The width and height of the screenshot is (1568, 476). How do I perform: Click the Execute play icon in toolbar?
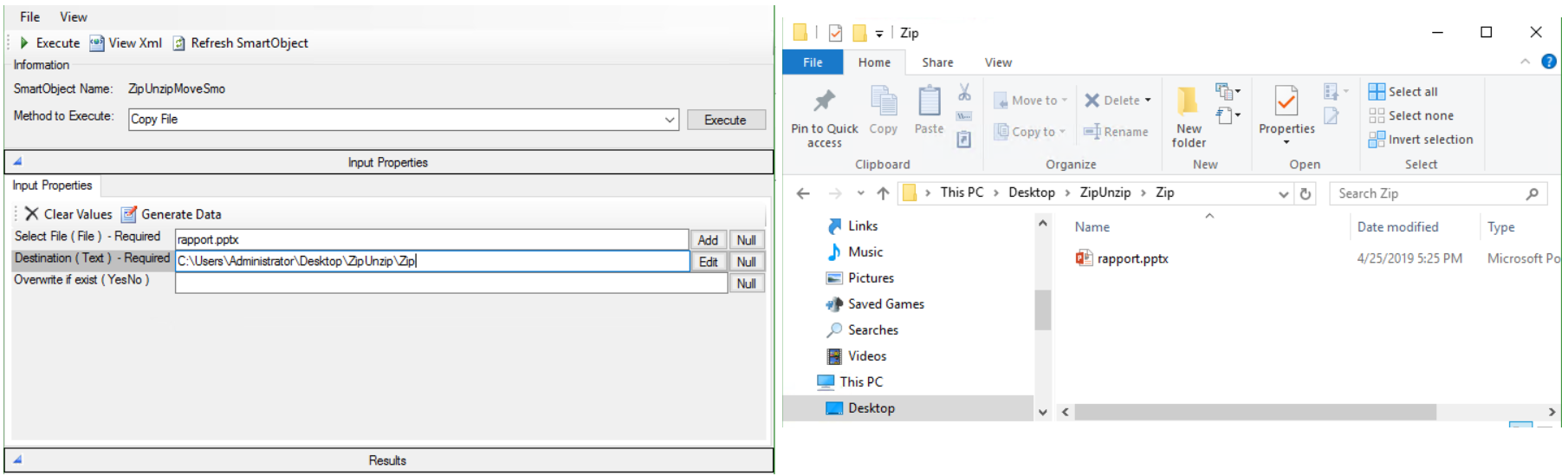(x=24, y=42)
